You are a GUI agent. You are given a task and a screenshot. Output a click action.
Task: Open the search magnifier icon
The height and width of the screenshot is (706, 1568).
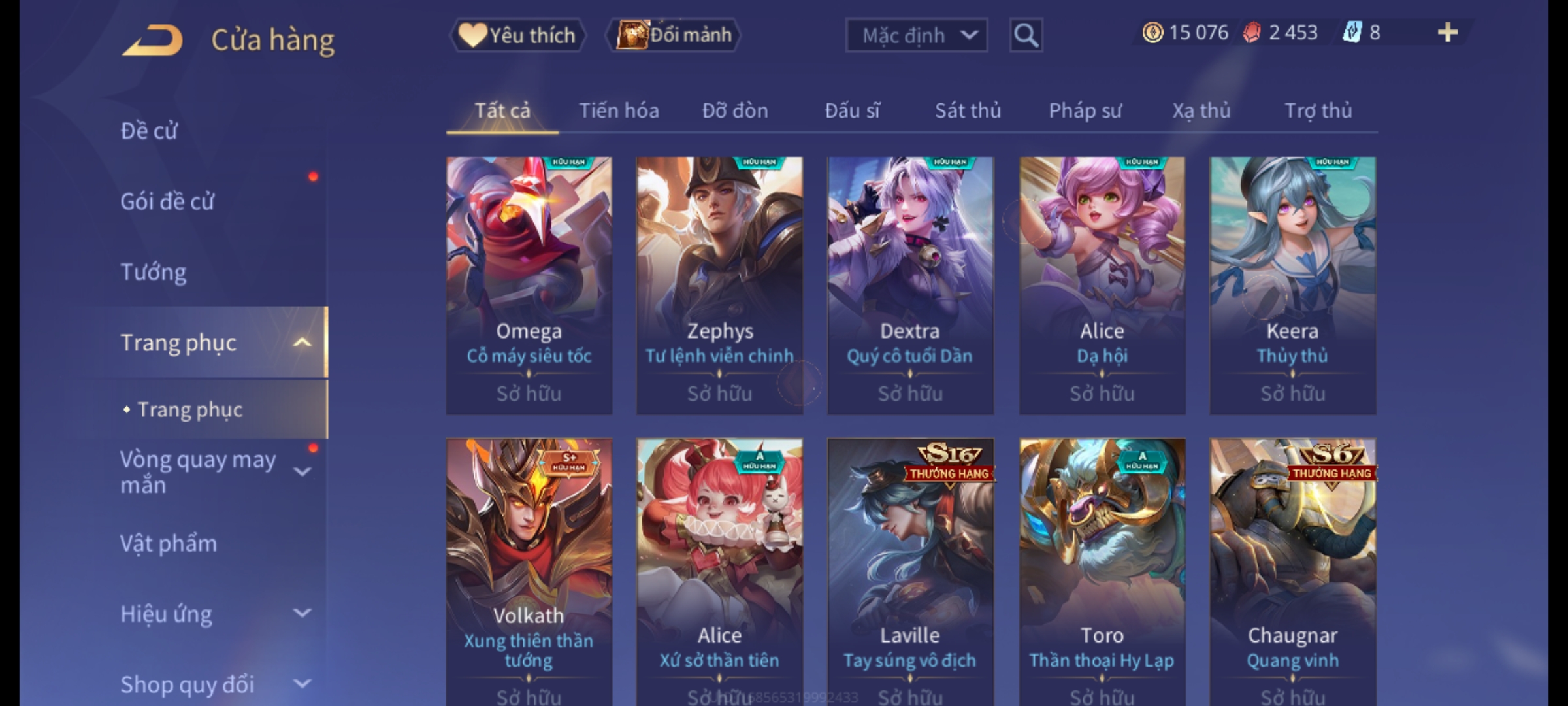click(x=1026, y=35)
